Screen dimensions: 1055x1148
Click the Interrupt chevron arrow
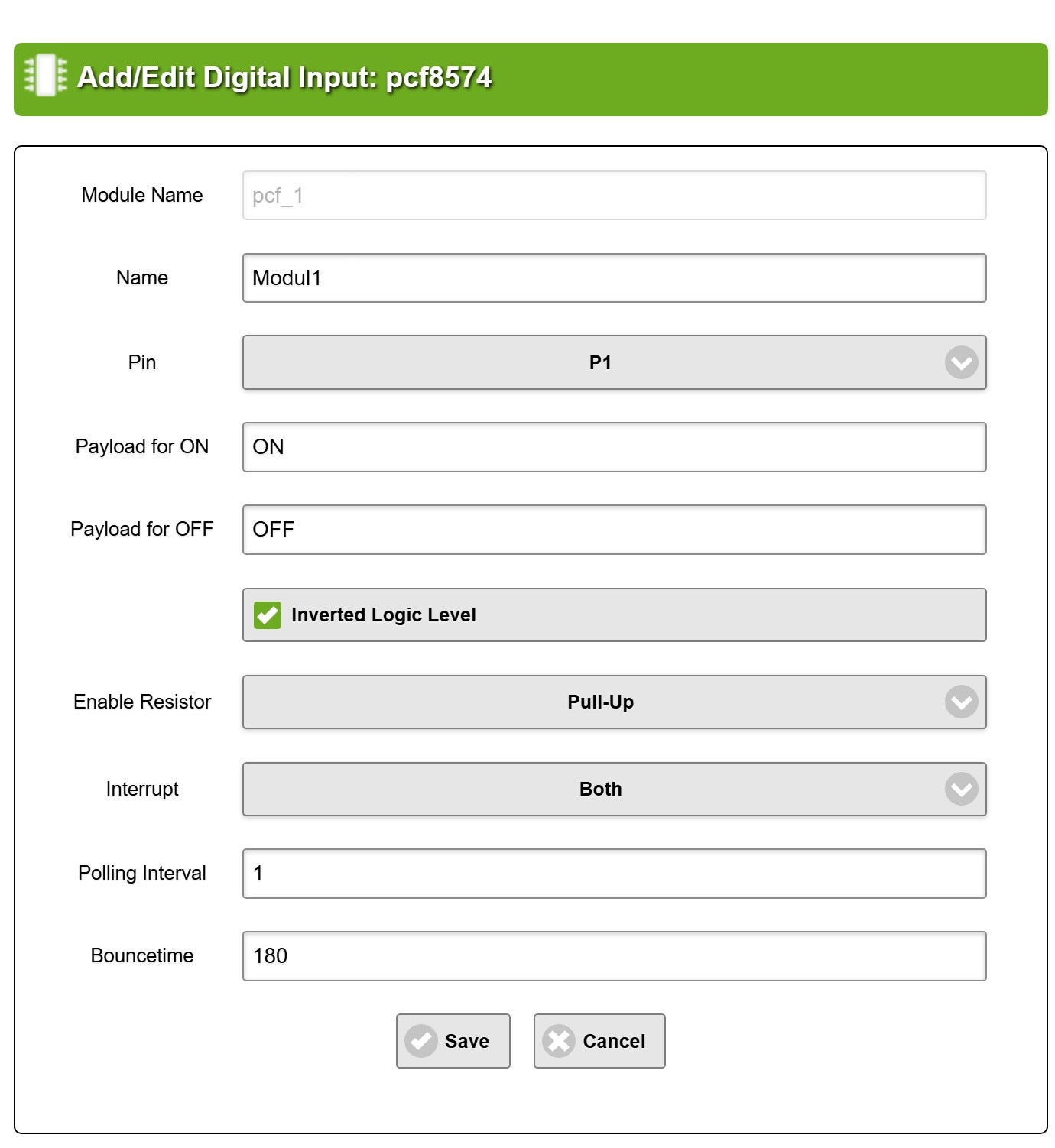pos(961,789)
